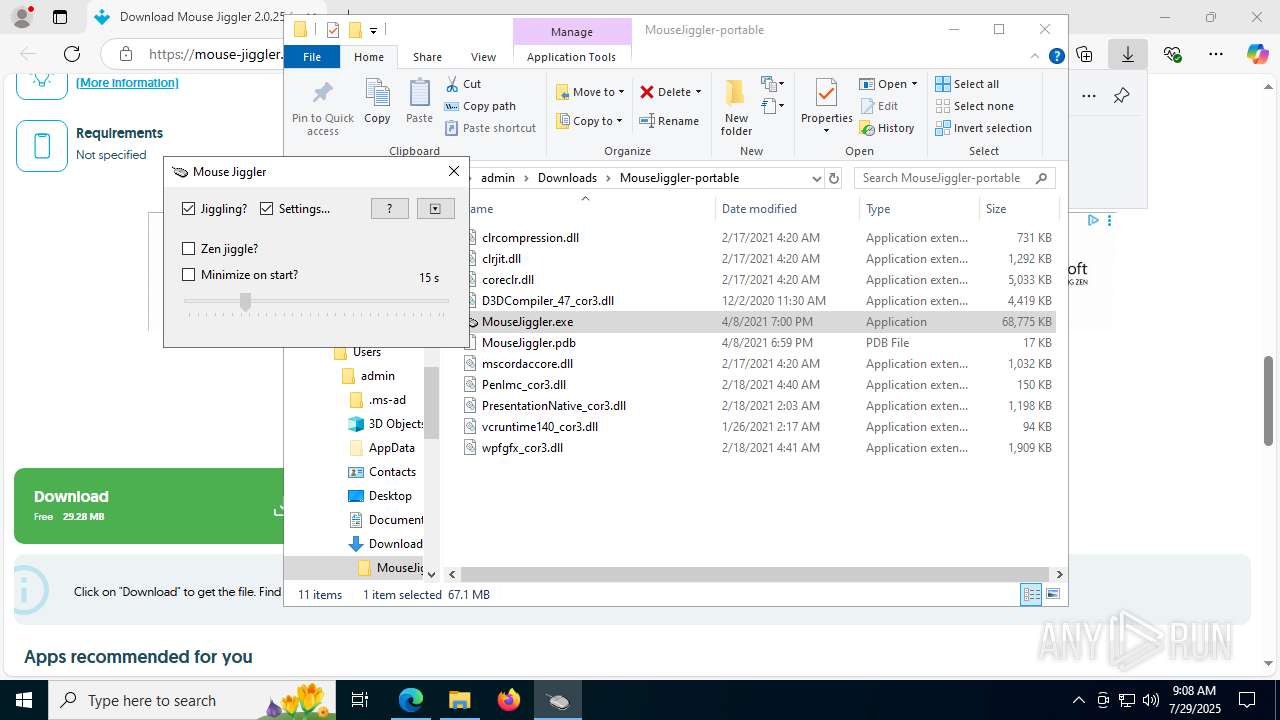Open the Edge Downloads toolbar icon

[x=1128, y=54]
